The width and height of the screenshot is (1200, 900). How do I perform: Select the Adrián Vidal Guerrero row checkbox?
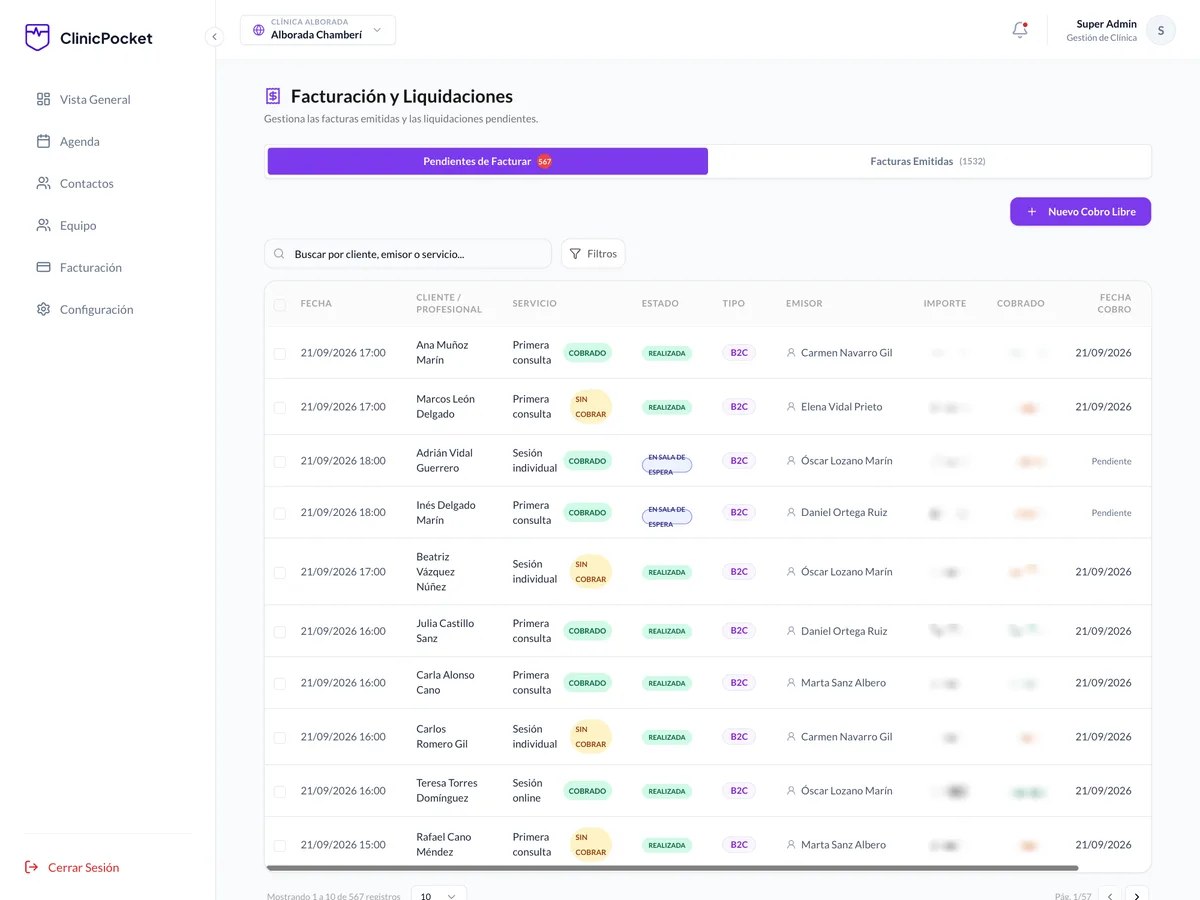point(279,461)
